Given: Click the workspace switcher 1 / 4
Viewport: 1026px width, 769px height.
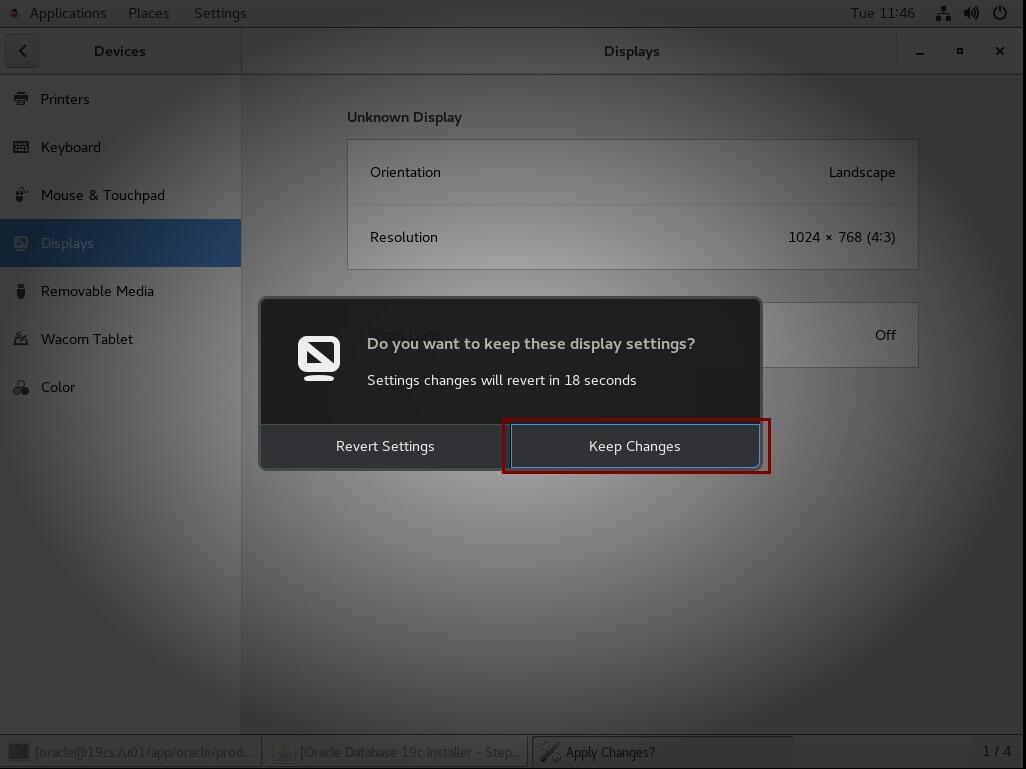Looking at the screenshot, I should 996,751.
